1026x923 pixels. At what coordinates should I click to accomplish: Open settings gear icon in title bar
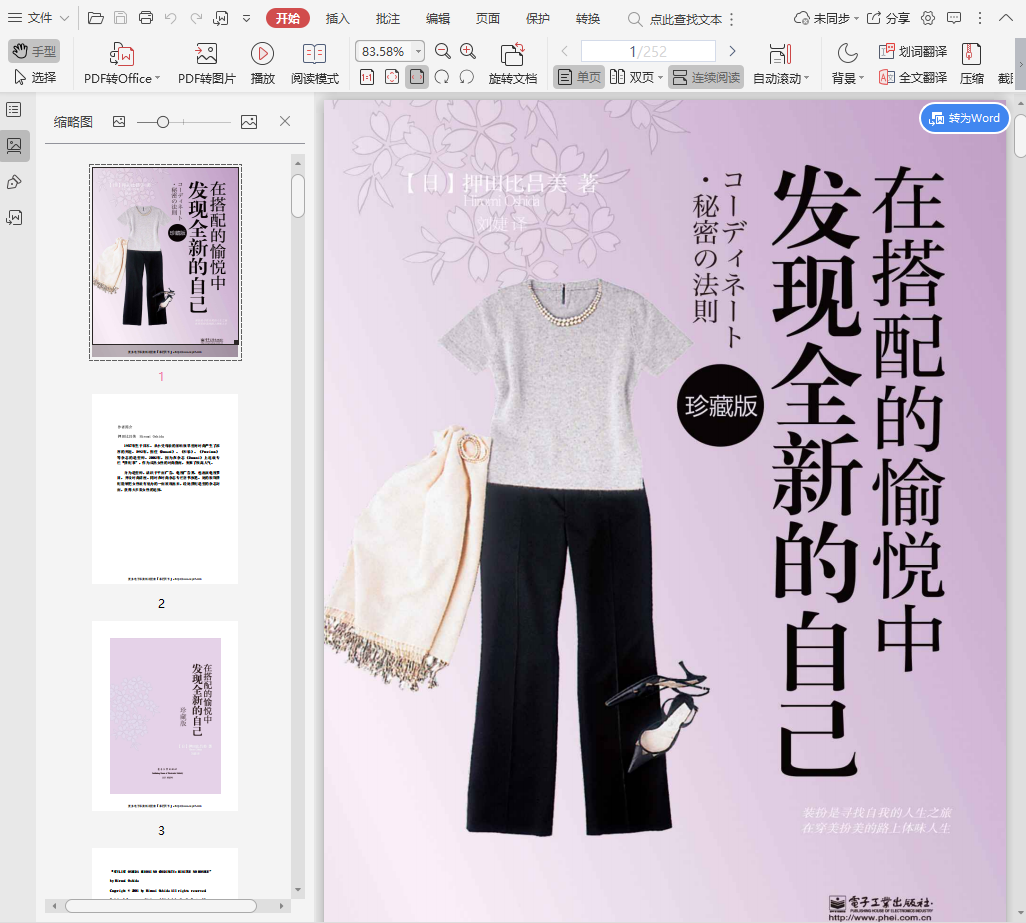(928, 18)
